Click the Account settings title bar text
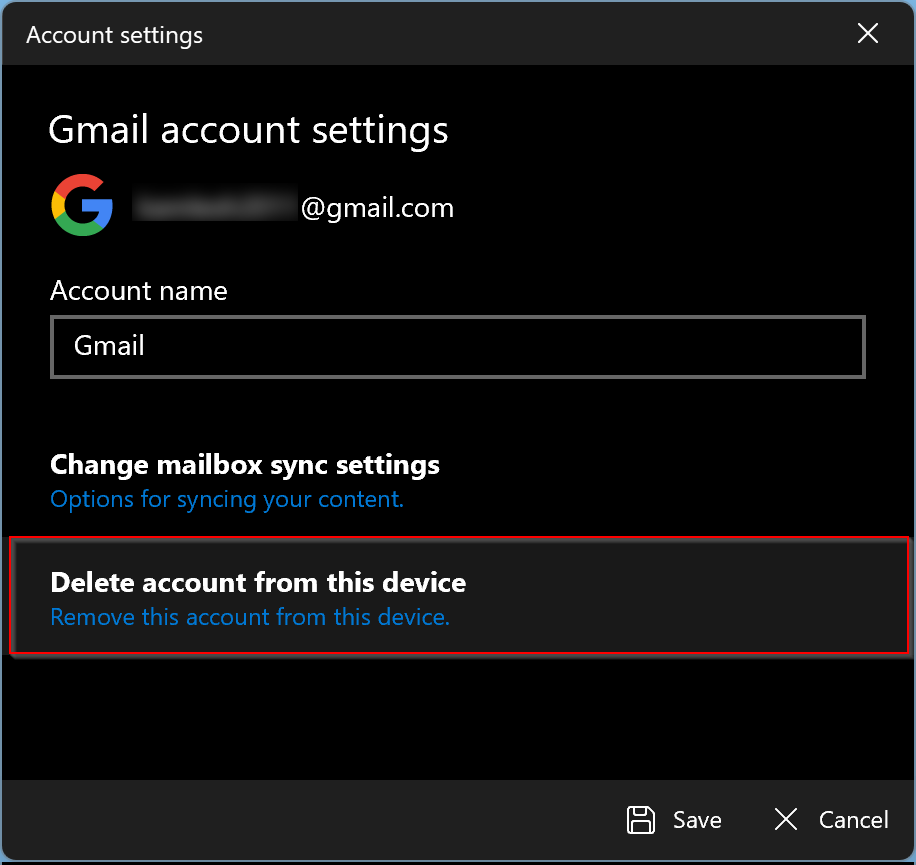The width and height of the screenshot is (916, 865). (114, 34)
